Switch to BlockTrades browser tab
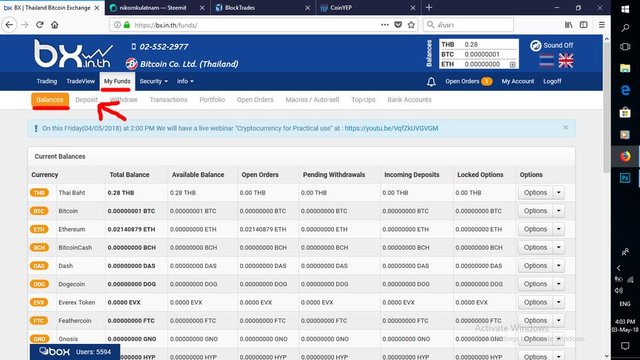 coord(263,7)
